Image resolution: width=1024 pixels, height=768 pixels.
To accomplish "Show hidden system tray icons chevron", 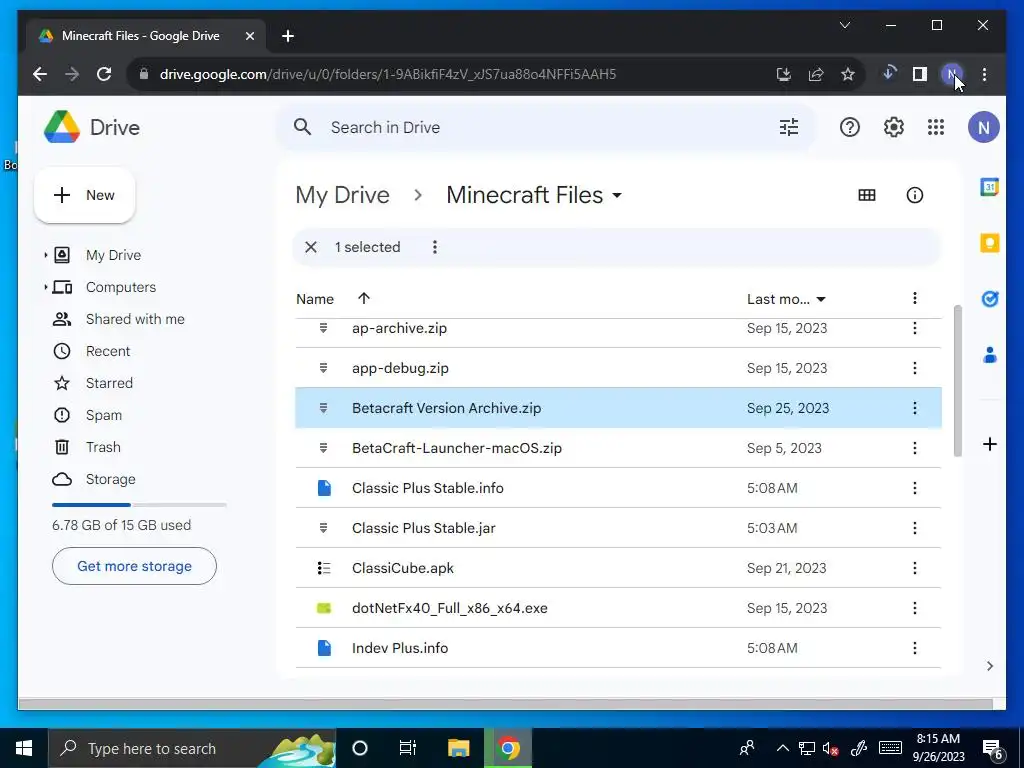I will (x=782, y=748).
